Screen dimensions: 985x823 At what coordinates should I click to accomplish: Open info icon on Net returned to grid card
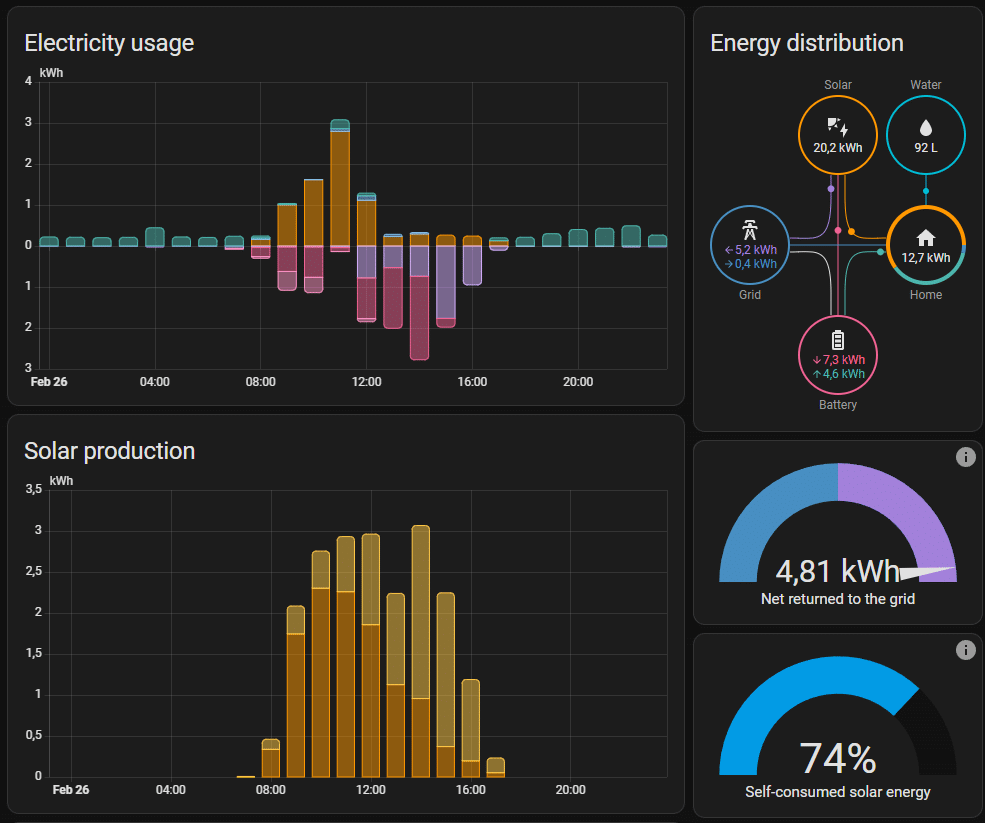coord(965,457)
